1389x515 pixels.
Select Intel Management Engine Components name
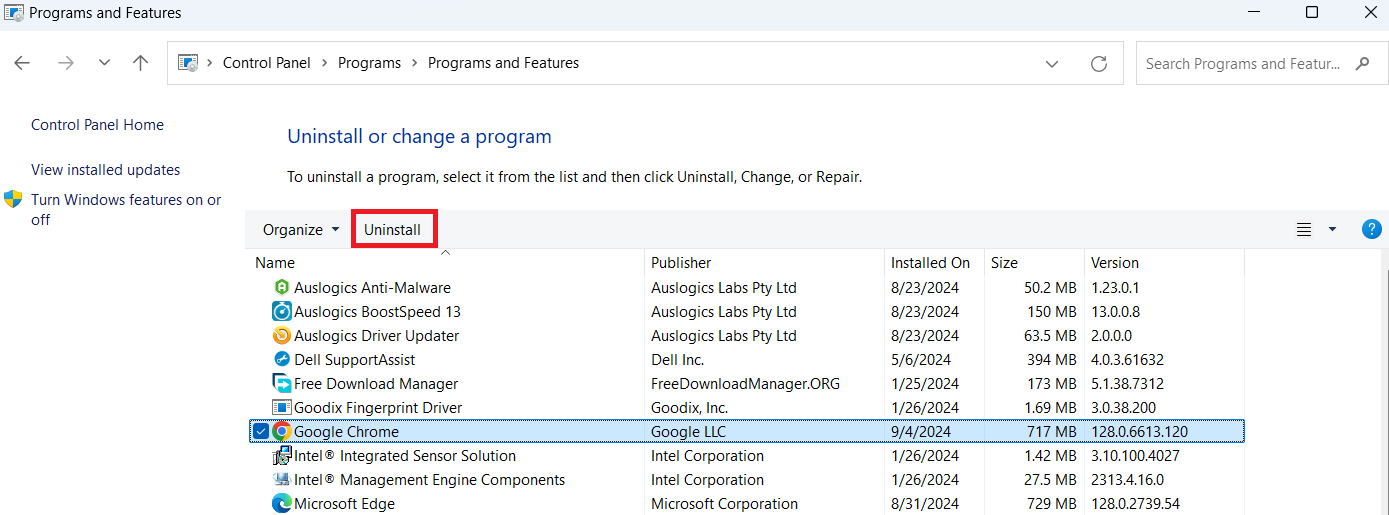pos(429,480)
